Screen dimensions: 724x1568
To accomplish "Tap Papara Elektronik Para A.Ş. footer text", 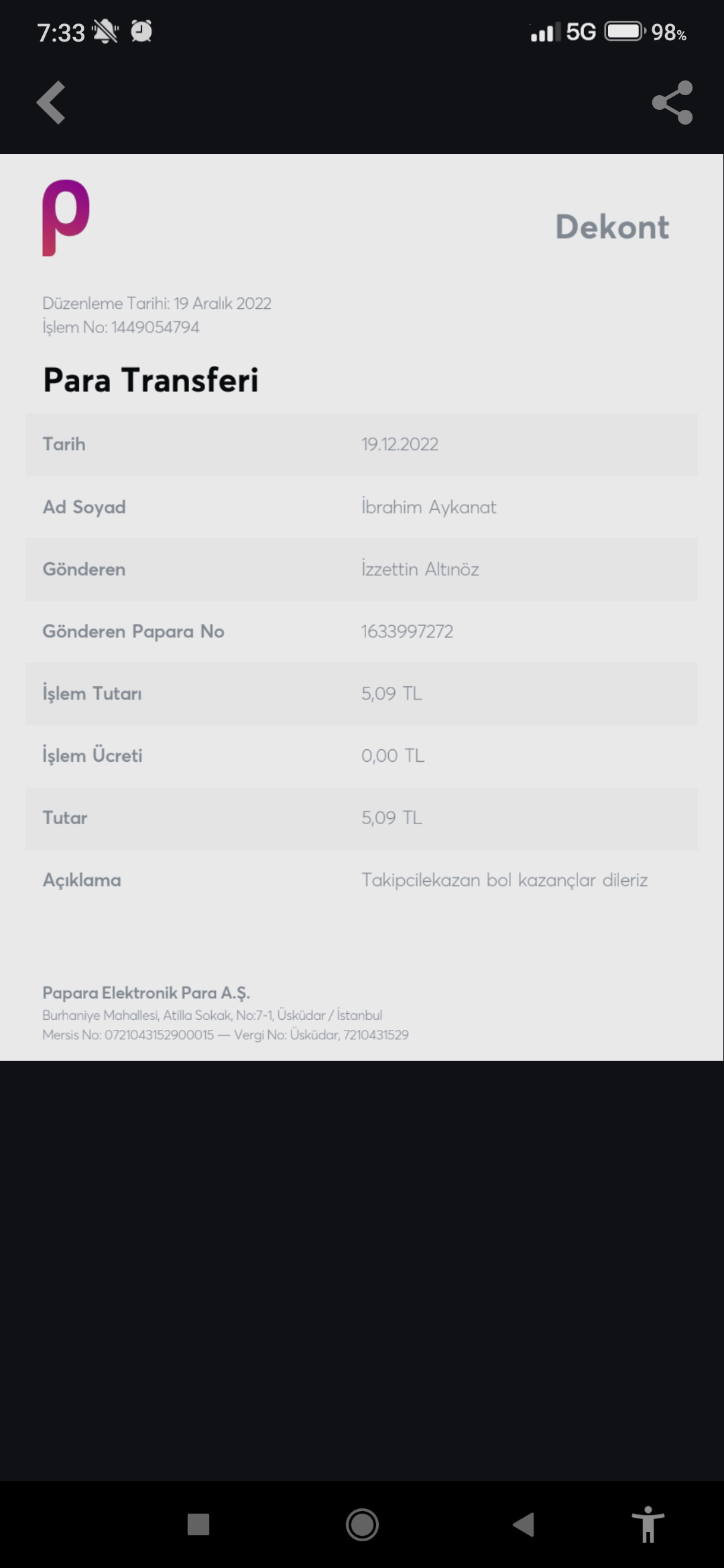I will tap(146, 992).
